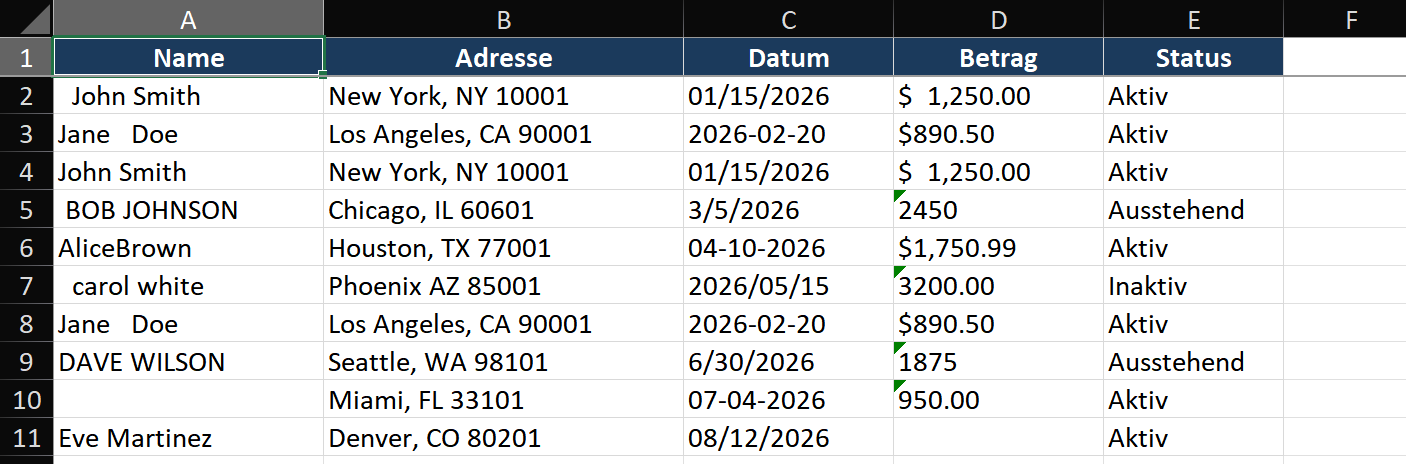This screenshot has width=1406, height=464.
Task: Select column F header
Action: point(1345,18)
